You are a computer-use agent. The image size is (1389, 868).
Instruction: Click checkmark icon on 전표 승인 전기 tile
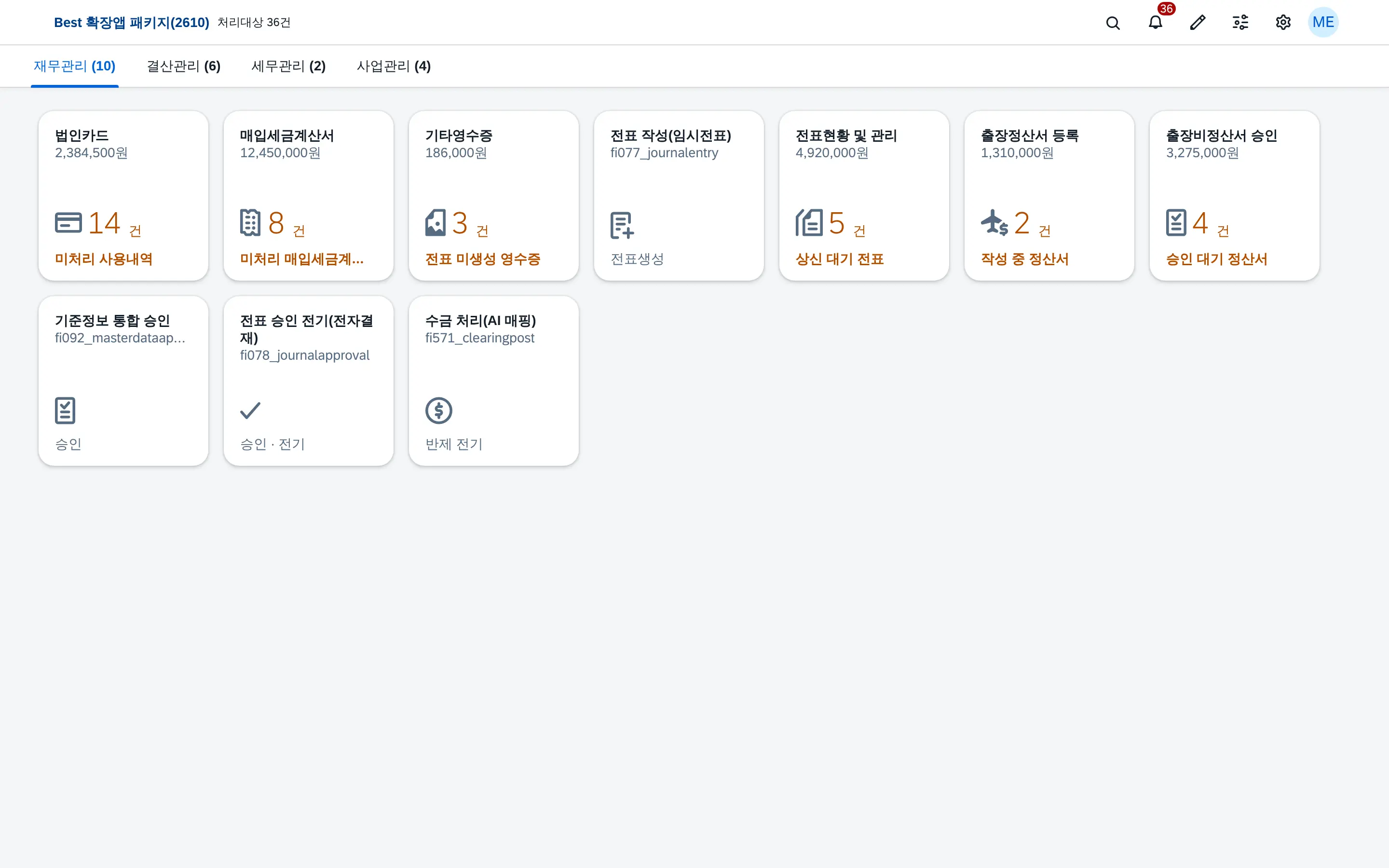coord(250,410)
